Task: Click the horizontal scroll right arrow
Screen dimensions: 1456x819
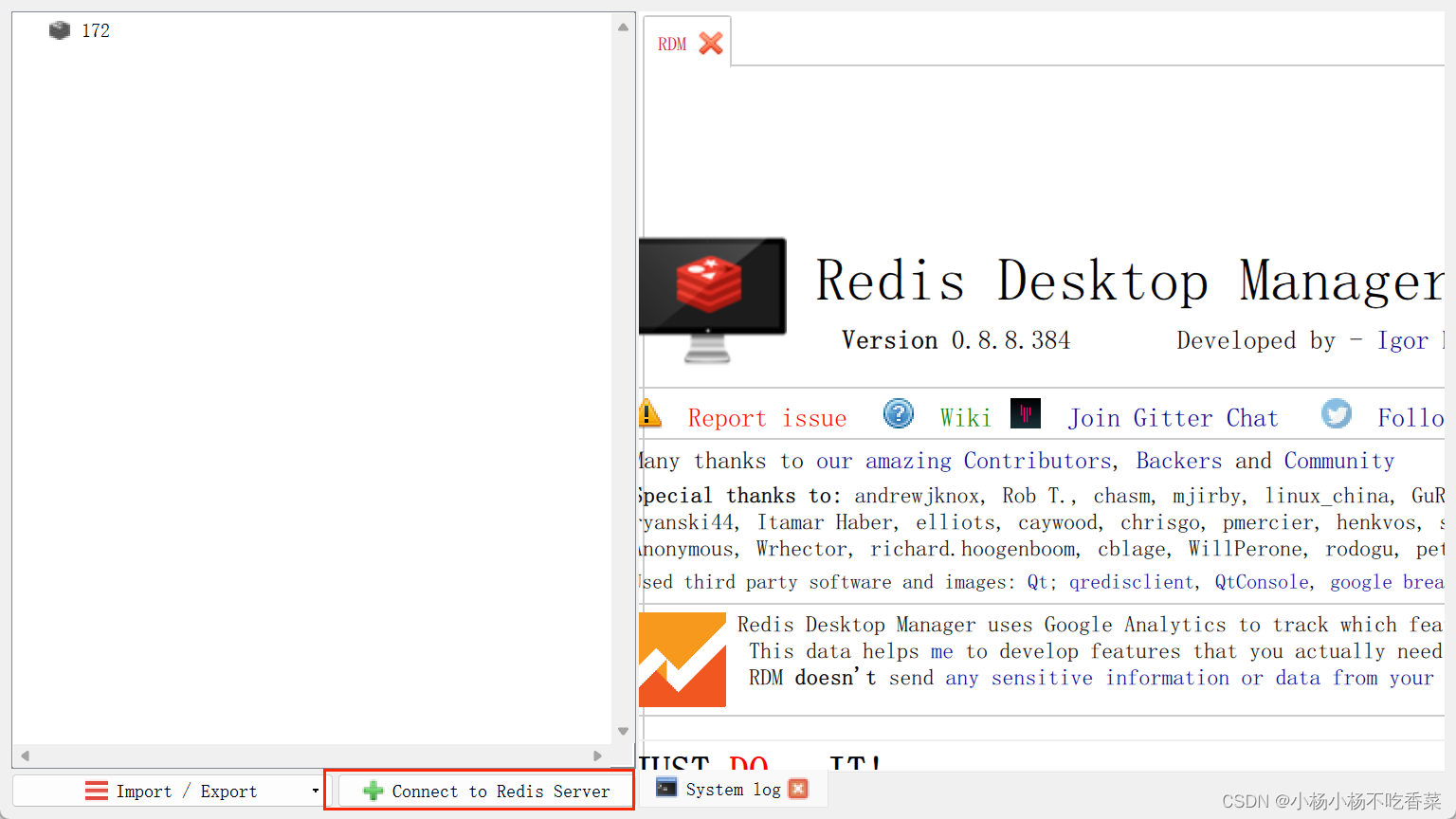Action: click(x=597, y=755)
